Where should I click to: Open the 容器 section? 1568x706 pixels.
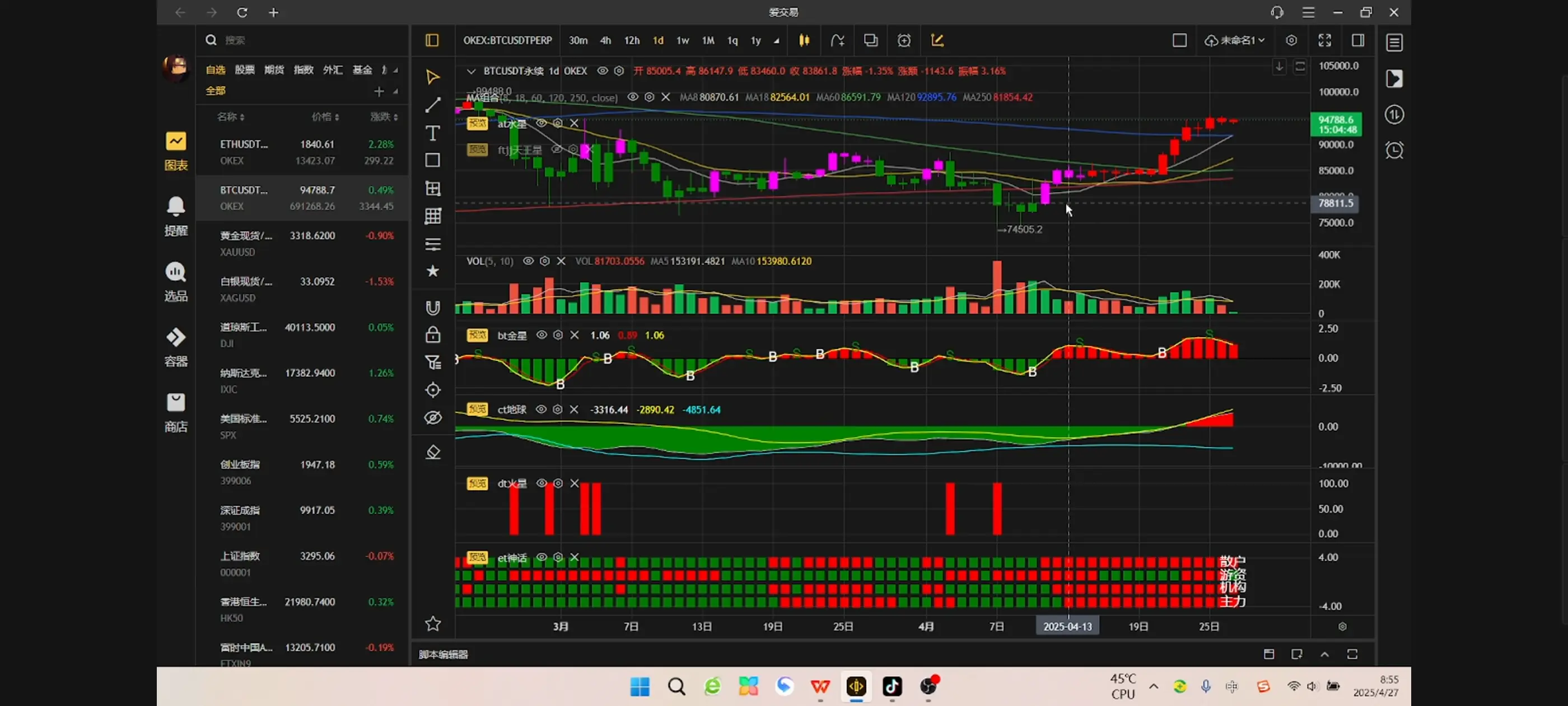click(176, 348)
